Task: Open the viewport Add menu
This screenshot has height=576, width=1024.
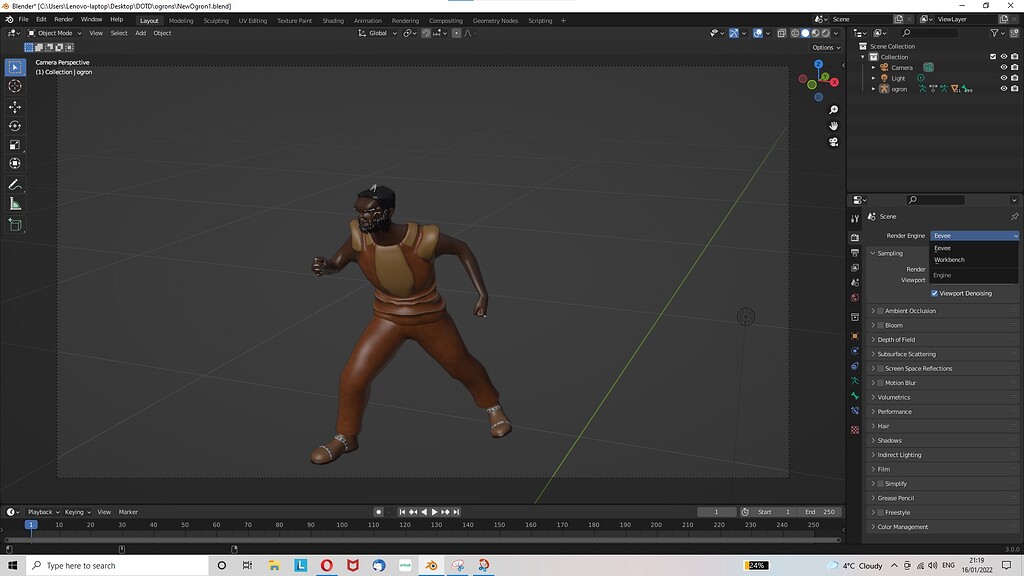Action: (x=140, y=33)
